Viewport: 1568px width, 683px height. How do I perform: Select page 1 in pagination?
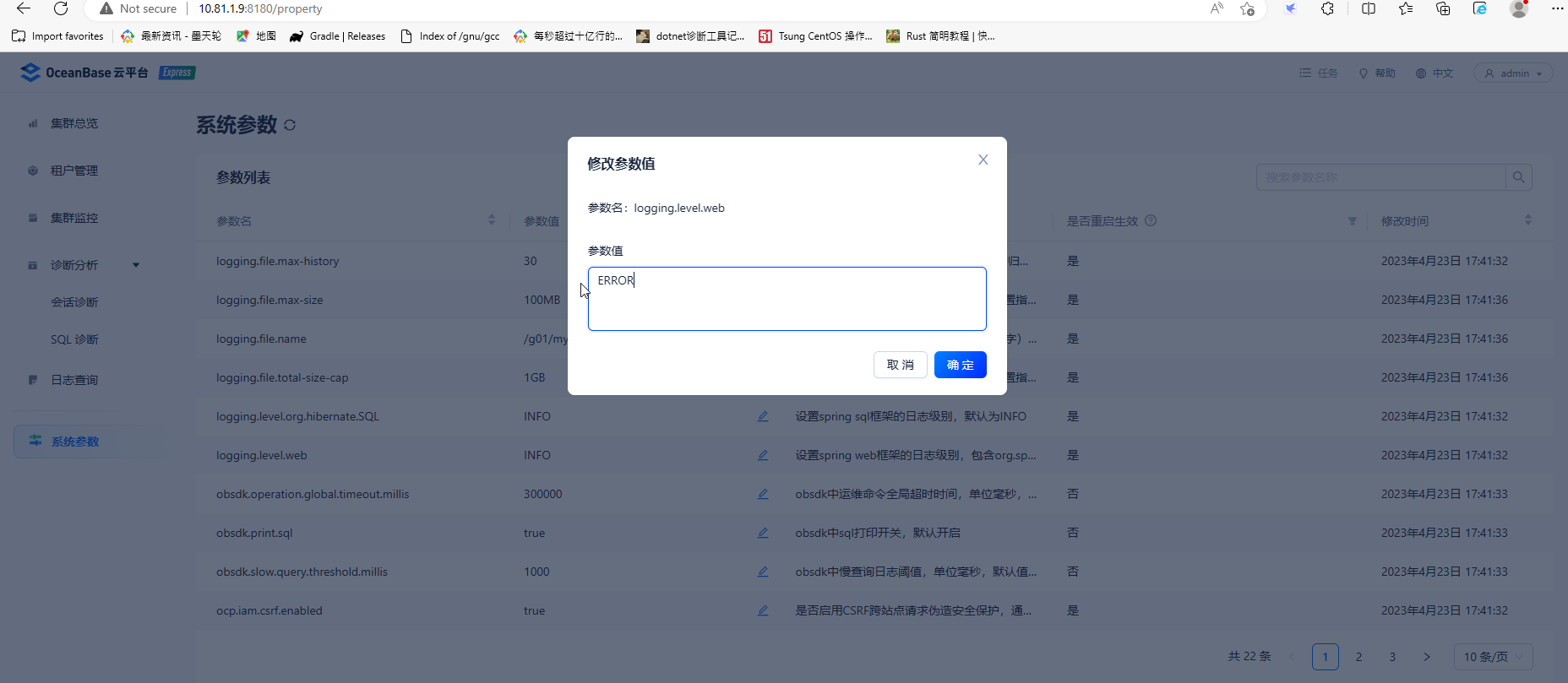(1325, 657)
